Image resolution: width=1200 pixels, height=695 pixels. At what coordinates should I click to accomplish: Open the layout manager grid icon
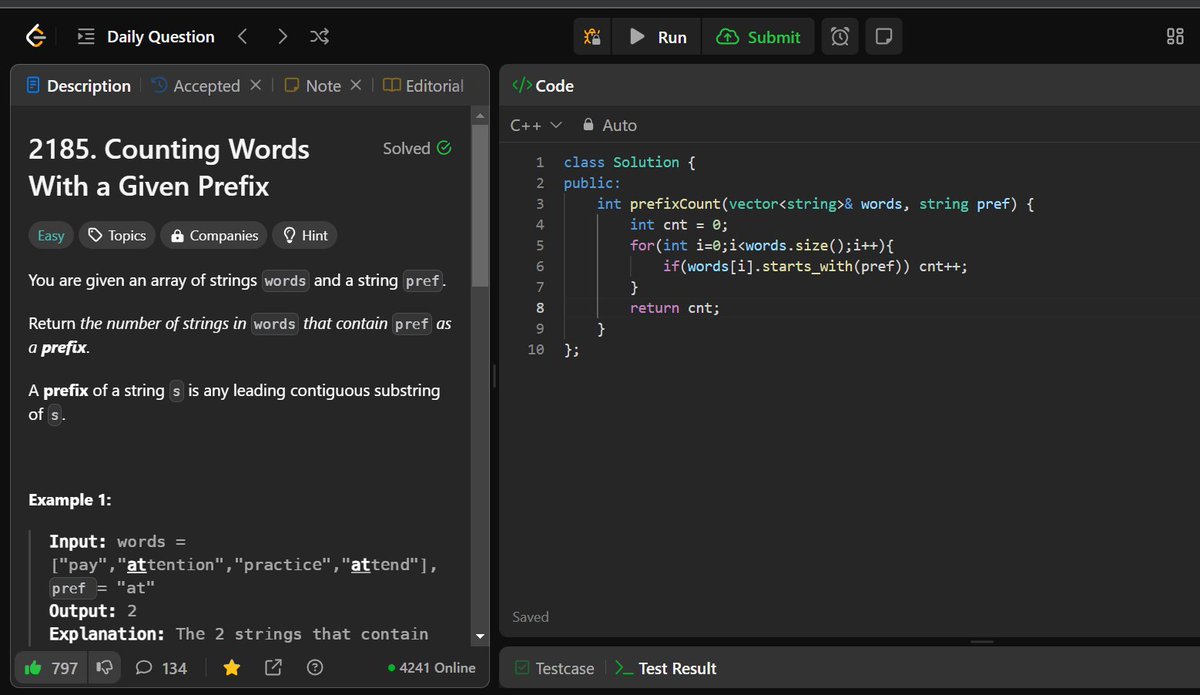[1175, 37]
